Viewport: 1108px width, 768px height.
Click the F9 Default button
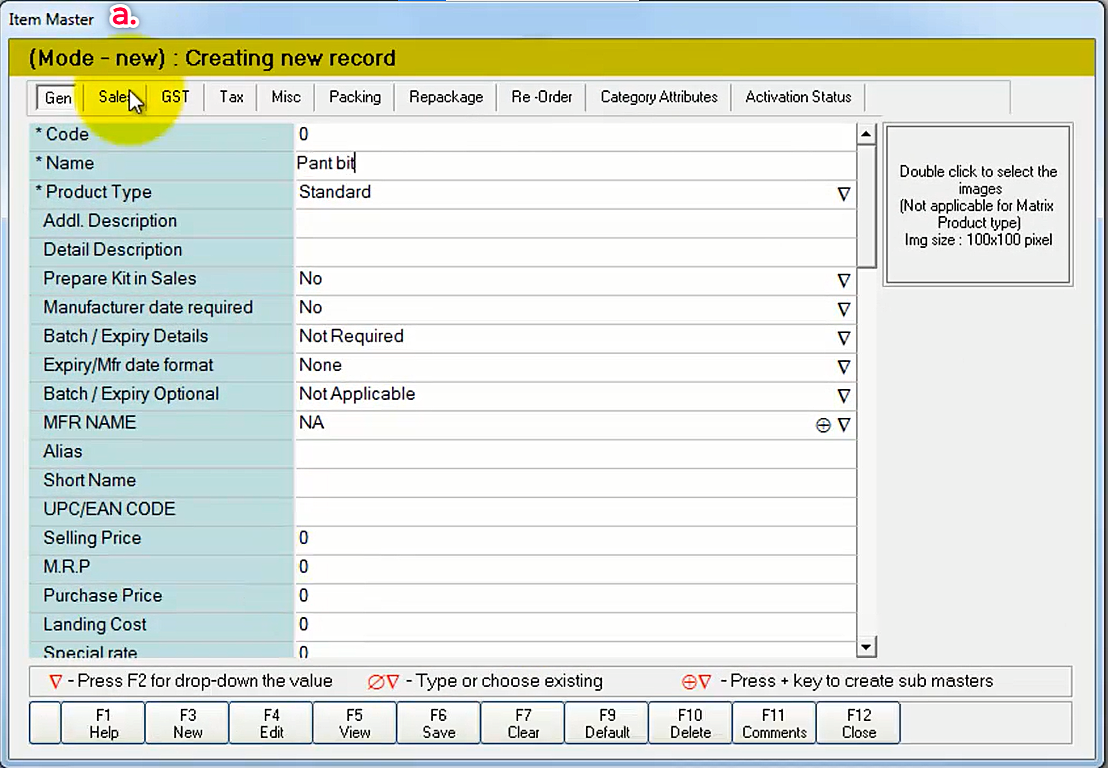[607, 723]
